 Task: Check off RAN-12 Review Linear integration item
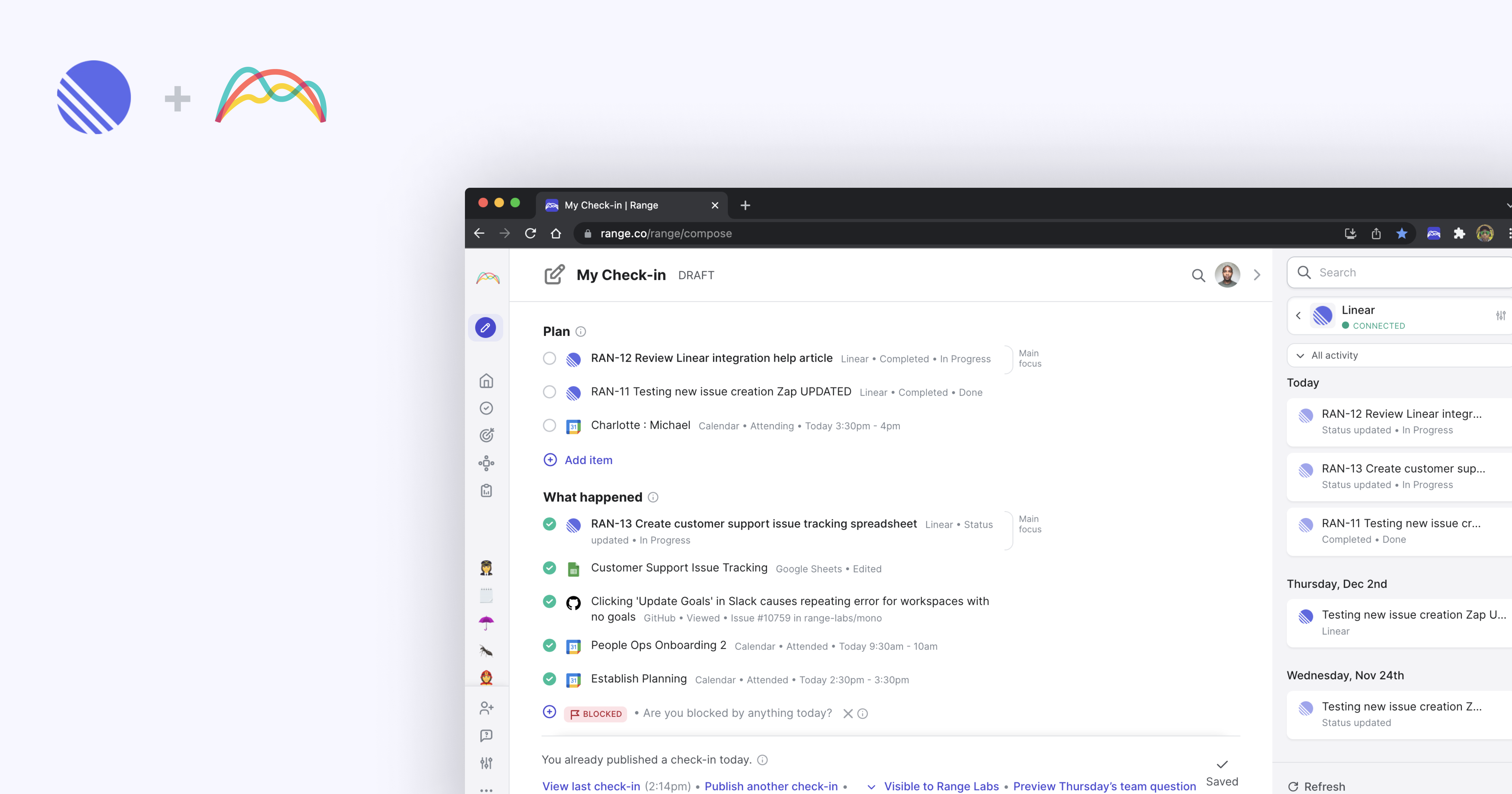549,358
